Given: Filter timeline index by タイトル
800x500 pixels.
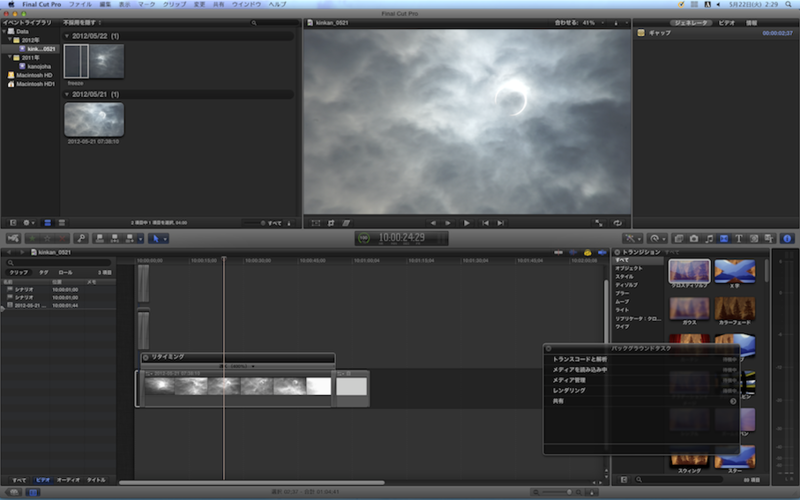Looking at the screenshot, I should pos(96,480).
